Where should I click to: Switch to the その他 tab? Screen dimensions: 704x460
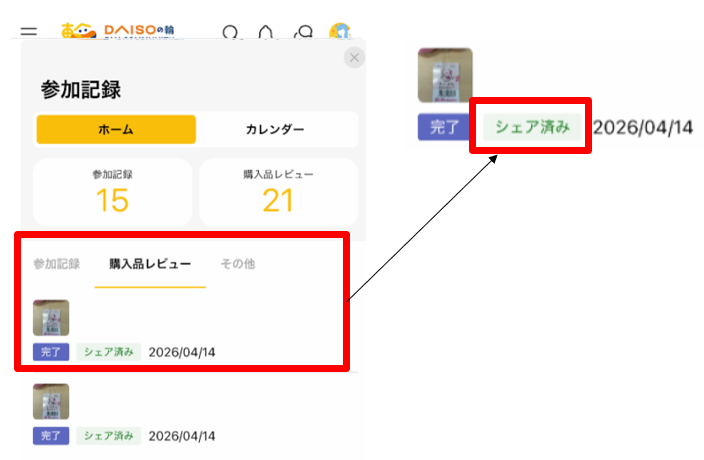(x=238, y=264)
